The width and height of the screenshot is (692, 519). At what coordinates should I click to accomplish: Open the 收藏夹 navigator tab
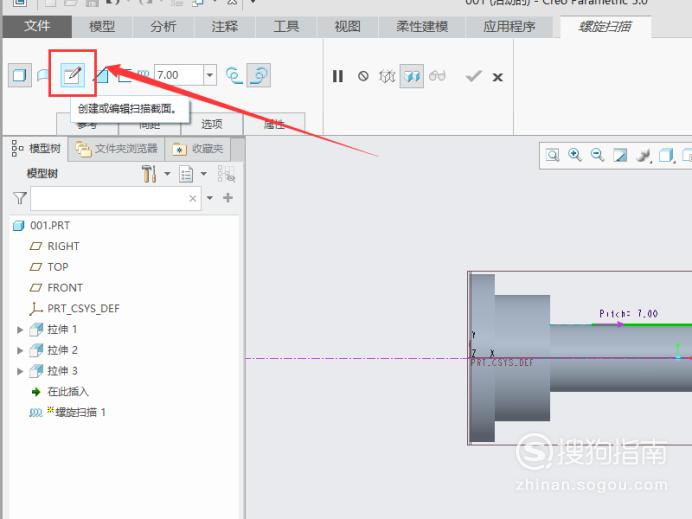tap(198, 149)
